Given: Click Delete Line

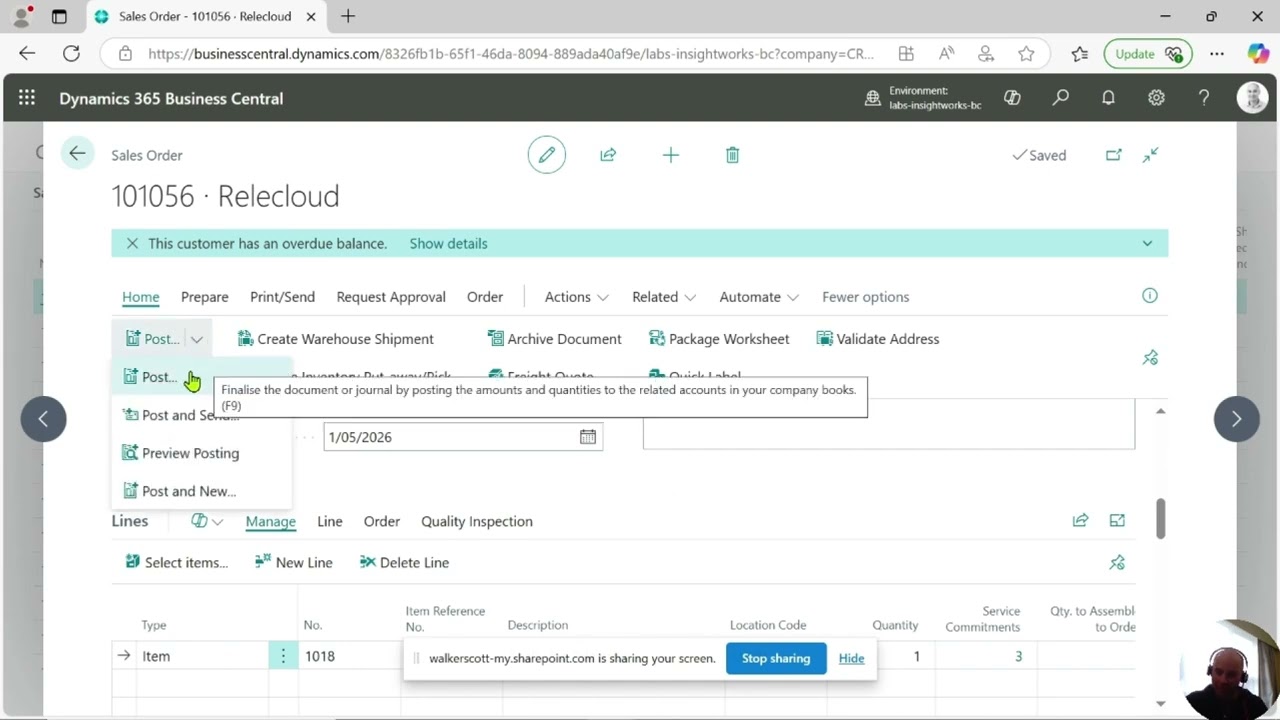Looking at the screenshot, I should click(x=404, y=562).
